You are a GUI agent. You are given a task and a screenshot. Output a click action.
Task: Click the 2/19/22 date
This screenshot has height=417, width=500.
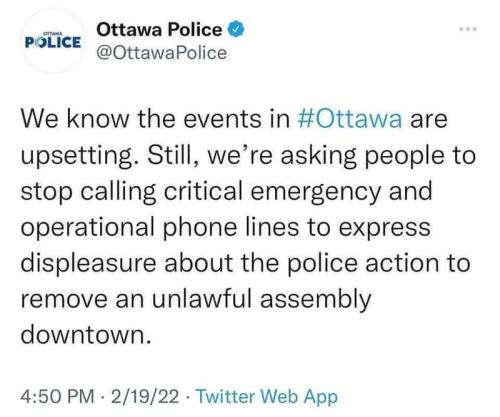[x=145, y=396]
